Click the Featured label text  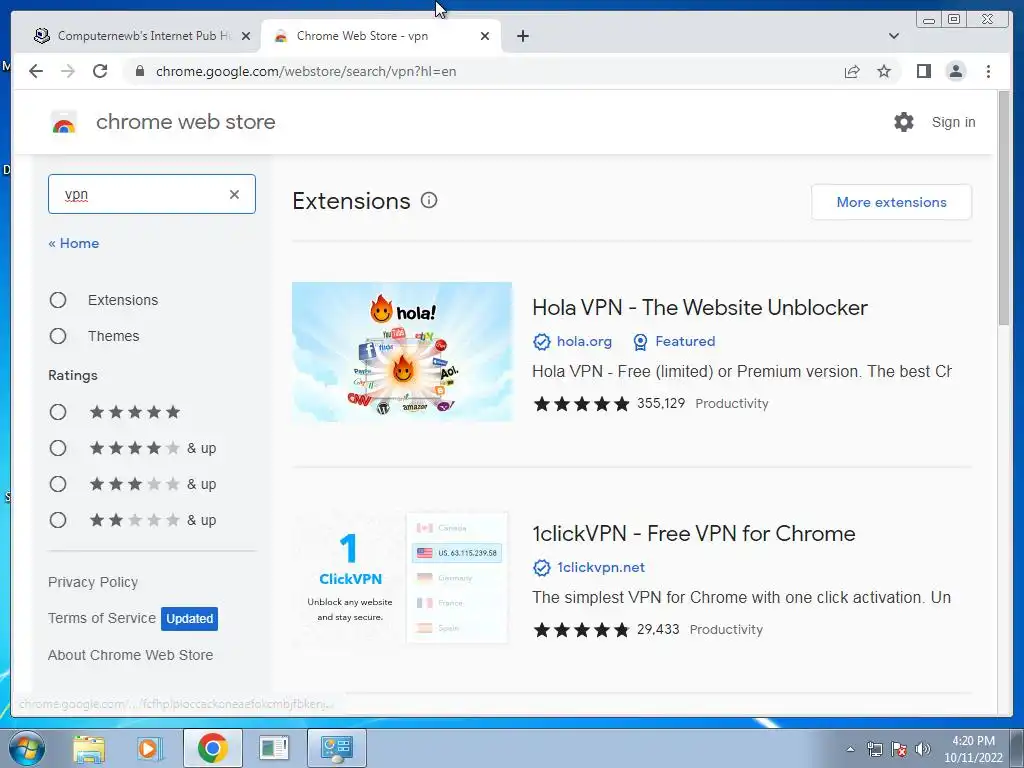pyautogui.click(x=685, y=342)
